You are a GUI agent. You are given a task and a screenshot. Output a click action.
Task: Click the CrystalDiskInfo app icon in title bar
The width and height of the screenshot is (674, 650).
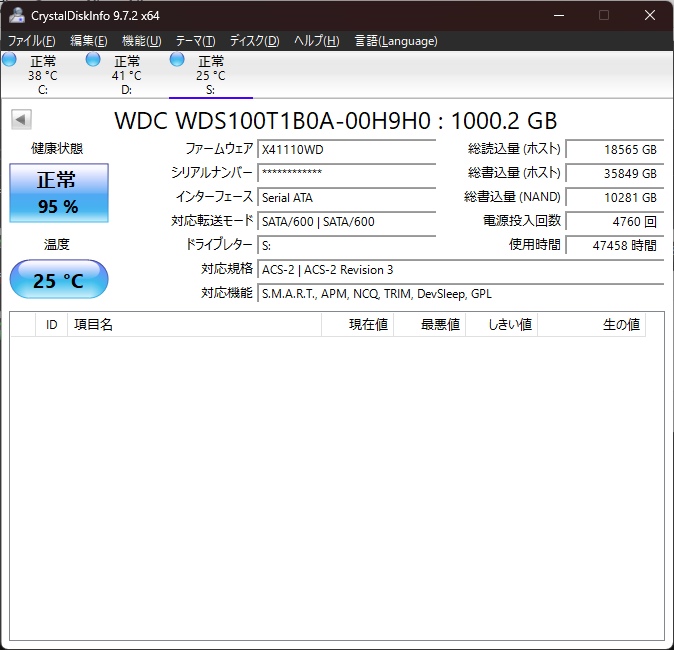point(17,15)
